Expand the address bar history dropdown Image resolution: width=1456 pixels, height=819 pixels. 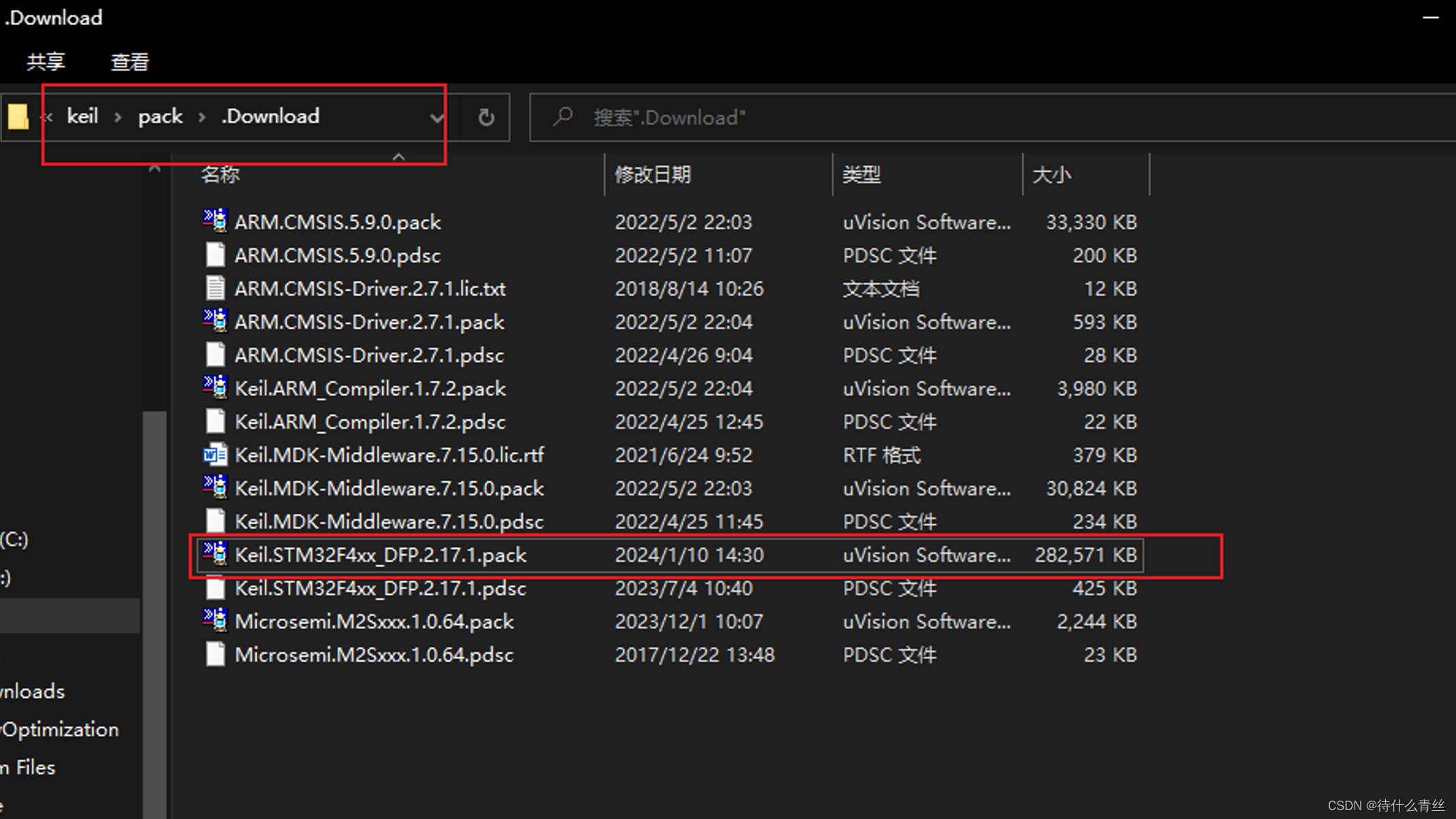click(x=436, y=118)
